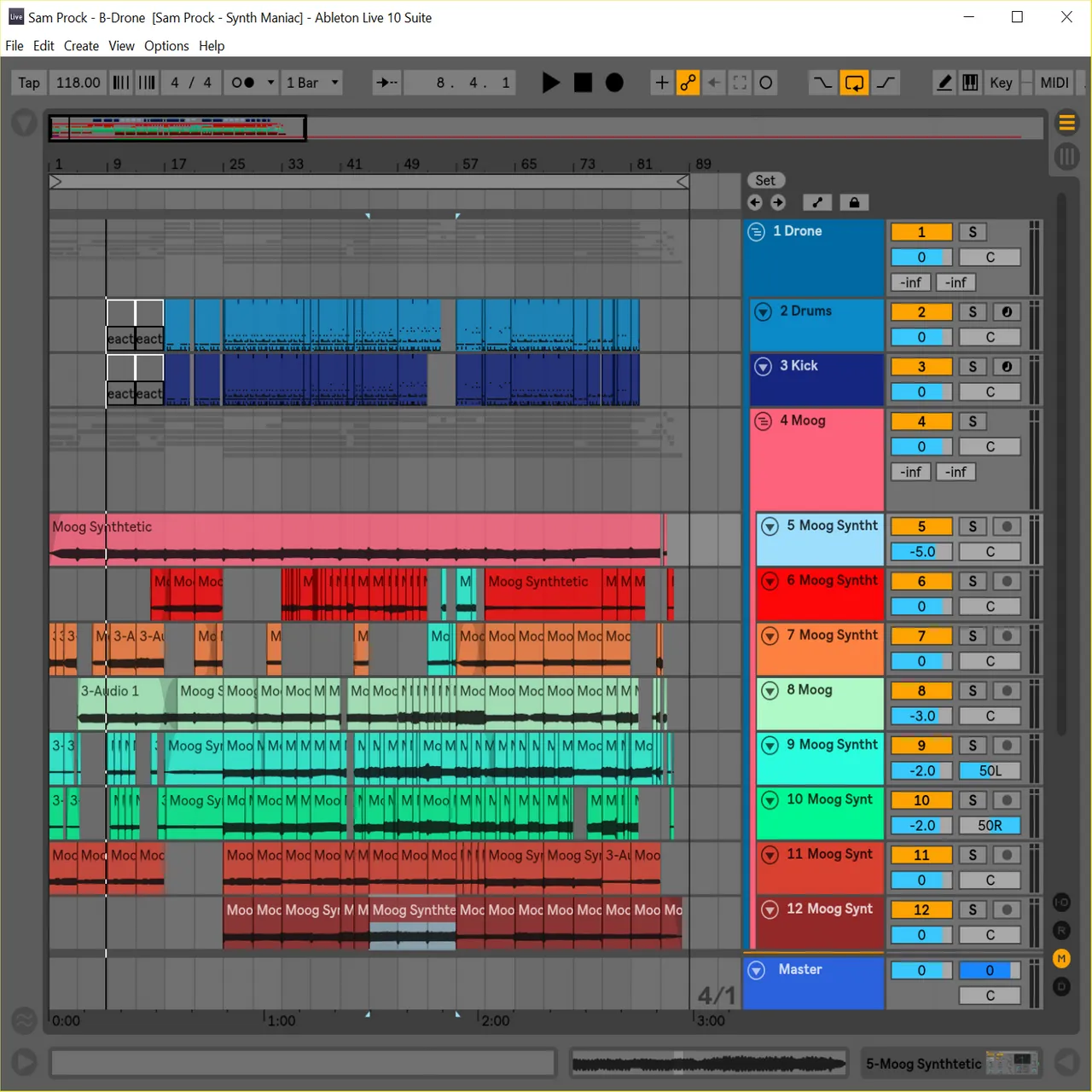Toggle Capture MIDI bracket button
The width and height of the screenshot is (1092, 1092).
click(x=740, y=83)
